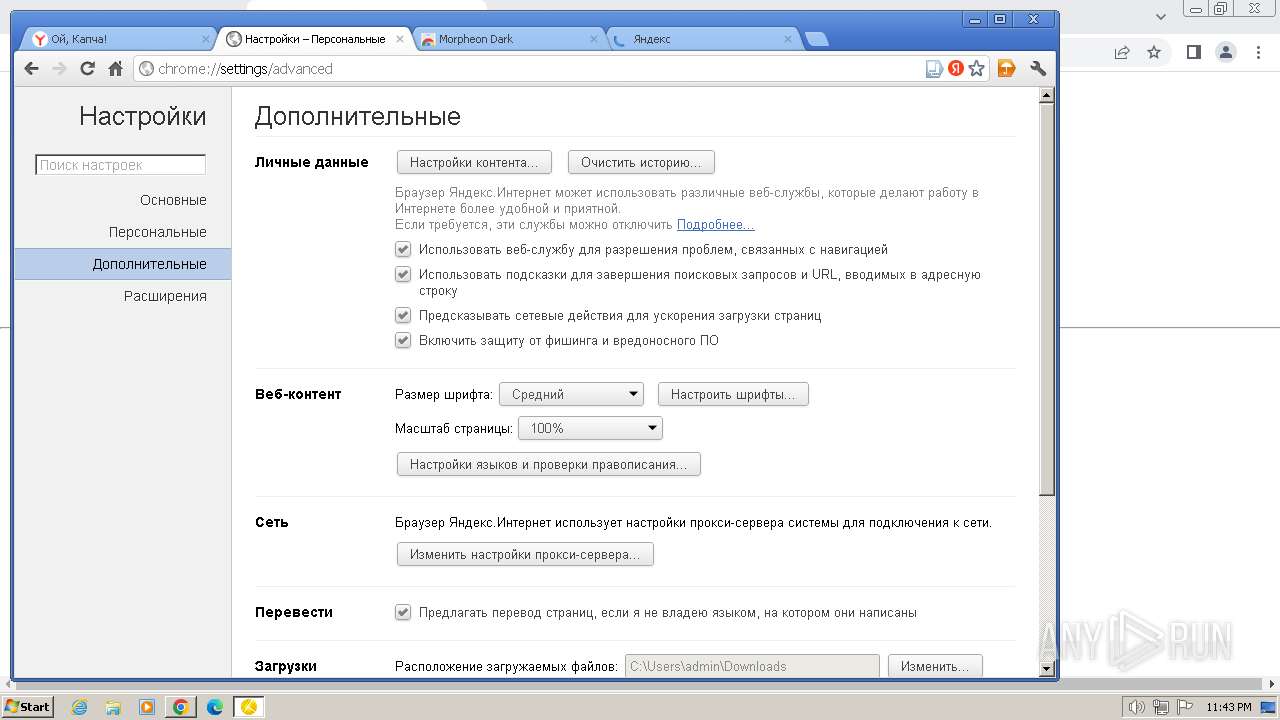This screenshot has width=1280, height=720.
Task: Click the download location path field
Action: [752, 666]
